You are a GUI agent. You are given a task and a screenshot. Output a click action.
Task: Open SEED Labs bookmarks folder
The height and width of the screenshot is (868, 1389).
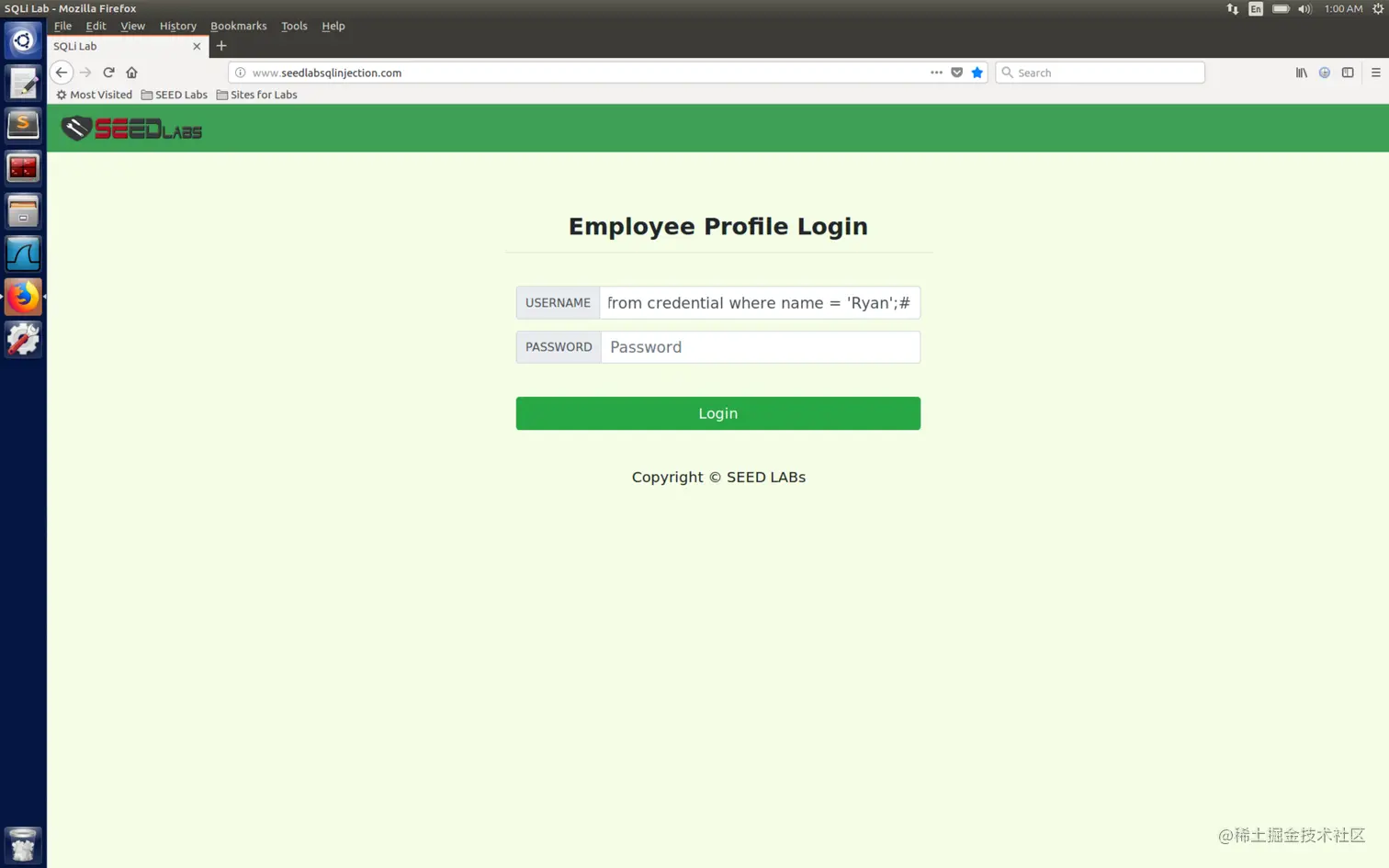point(175,95)
